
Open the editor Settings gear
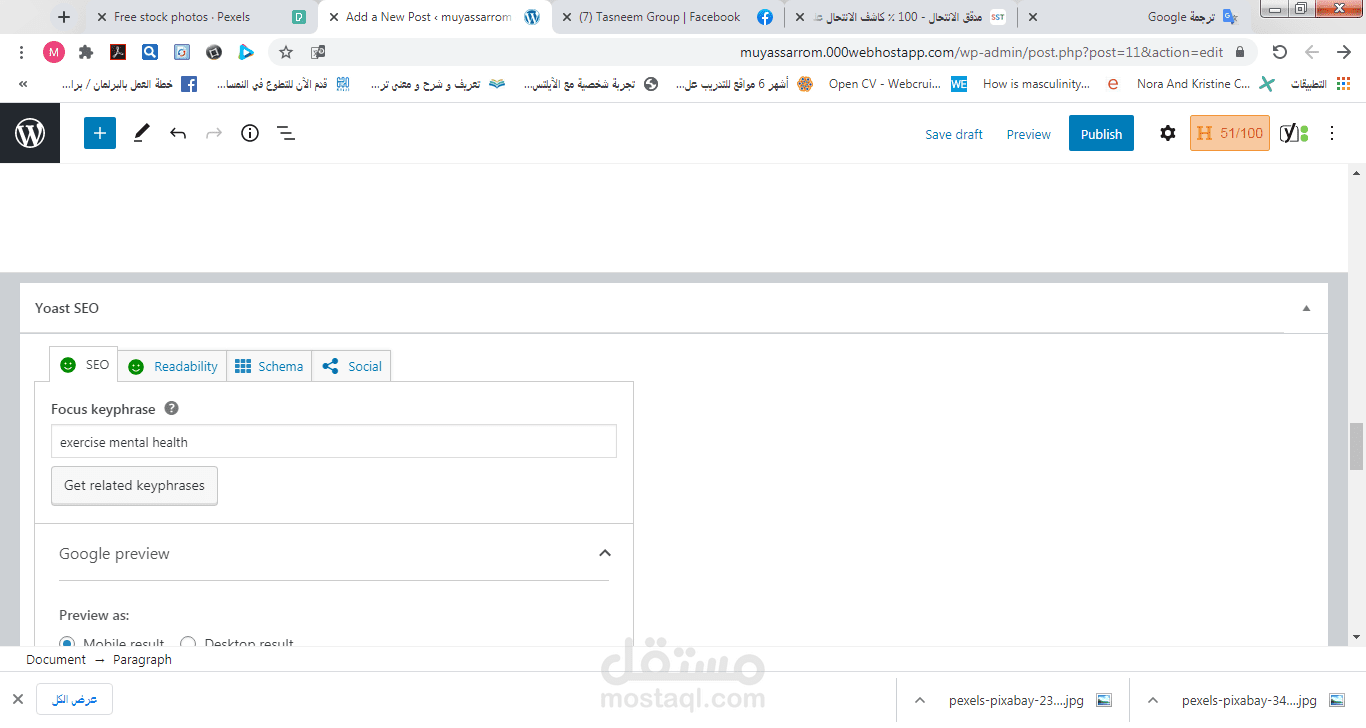click(x=1168, y=133)
